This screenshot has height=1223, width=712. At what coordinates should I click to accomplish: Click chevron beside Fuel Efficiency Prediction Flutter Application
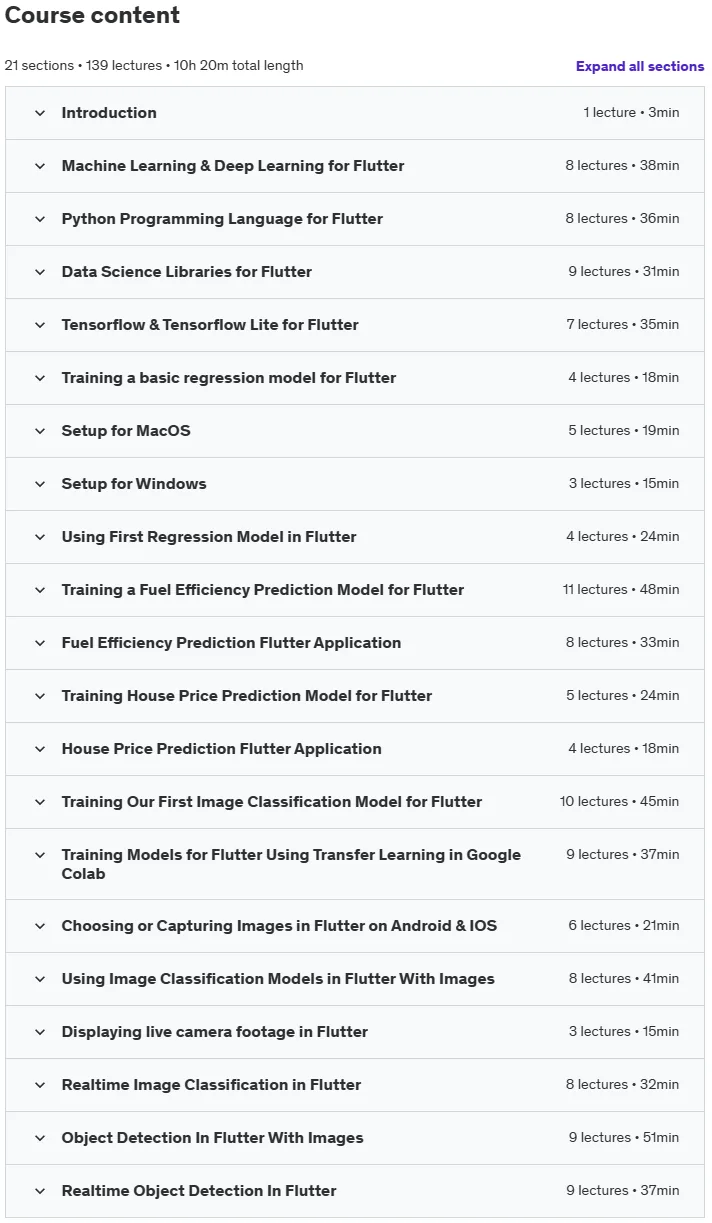point(40,643)
